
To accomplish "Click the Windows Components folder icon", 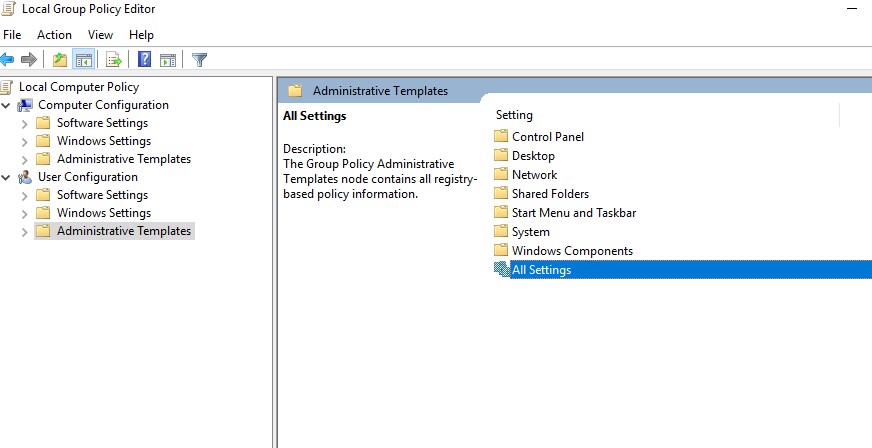I will click(501, 250).
